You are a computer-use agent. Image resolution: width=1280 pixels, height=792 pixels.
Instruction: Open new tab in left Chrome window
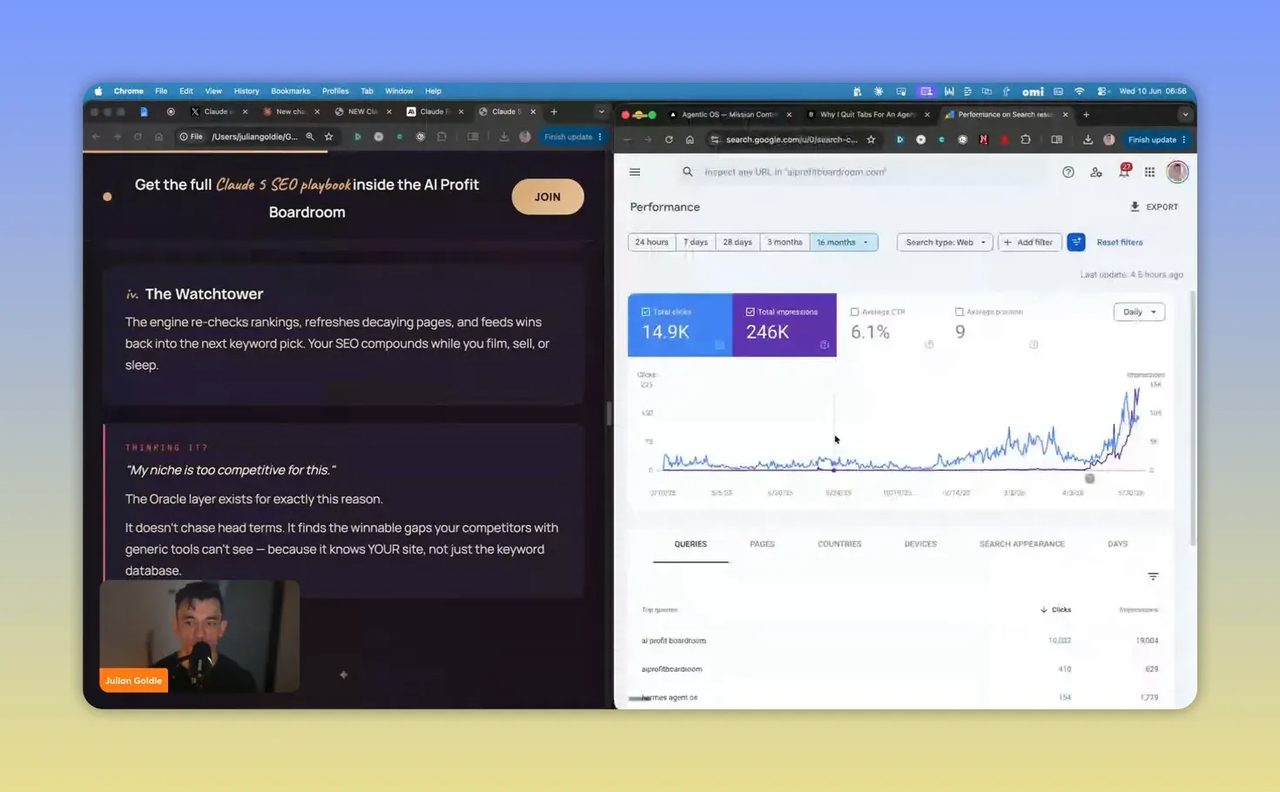554,112
